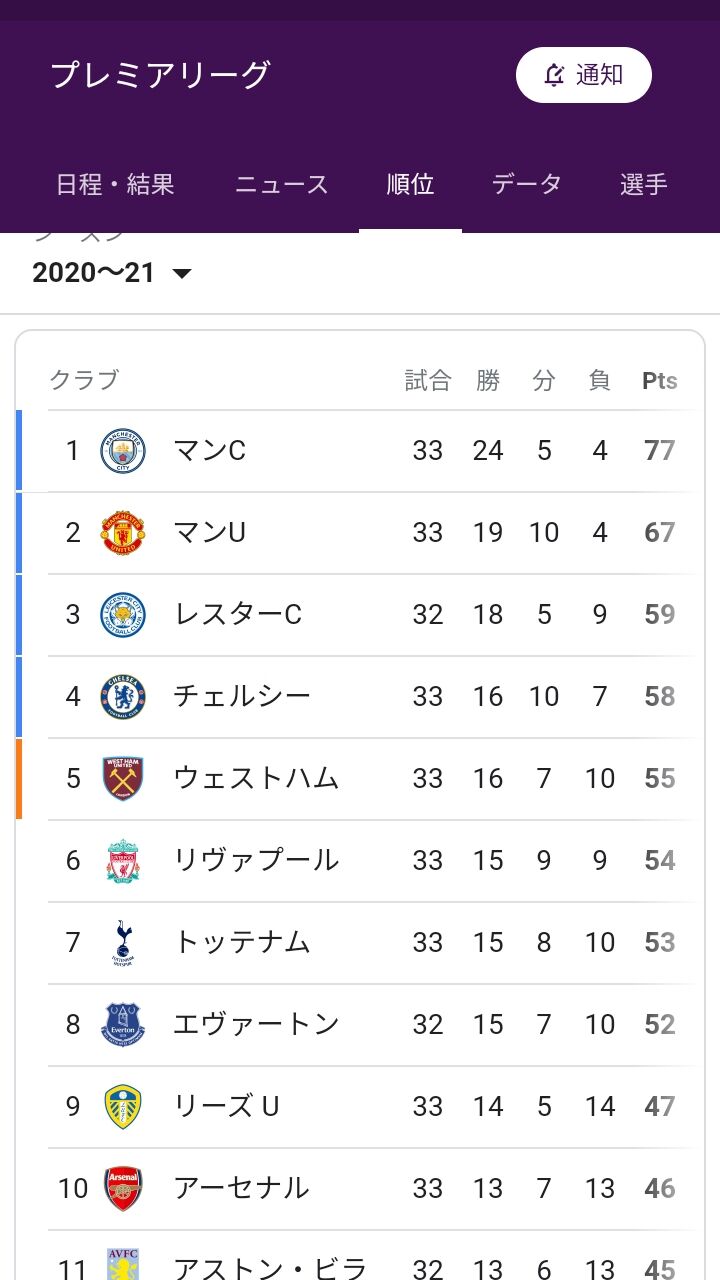Click the Chelsea club crest
The height and width of the screenshot is (1280, 720).
click(123, 697)
